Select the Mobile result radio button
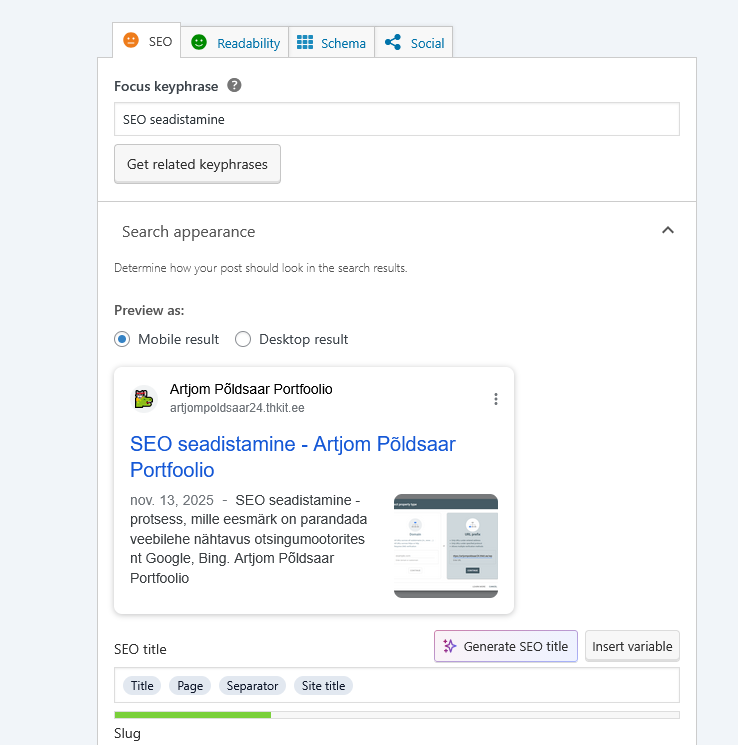This screenshot has height=745, width=738. click(122, 339)
